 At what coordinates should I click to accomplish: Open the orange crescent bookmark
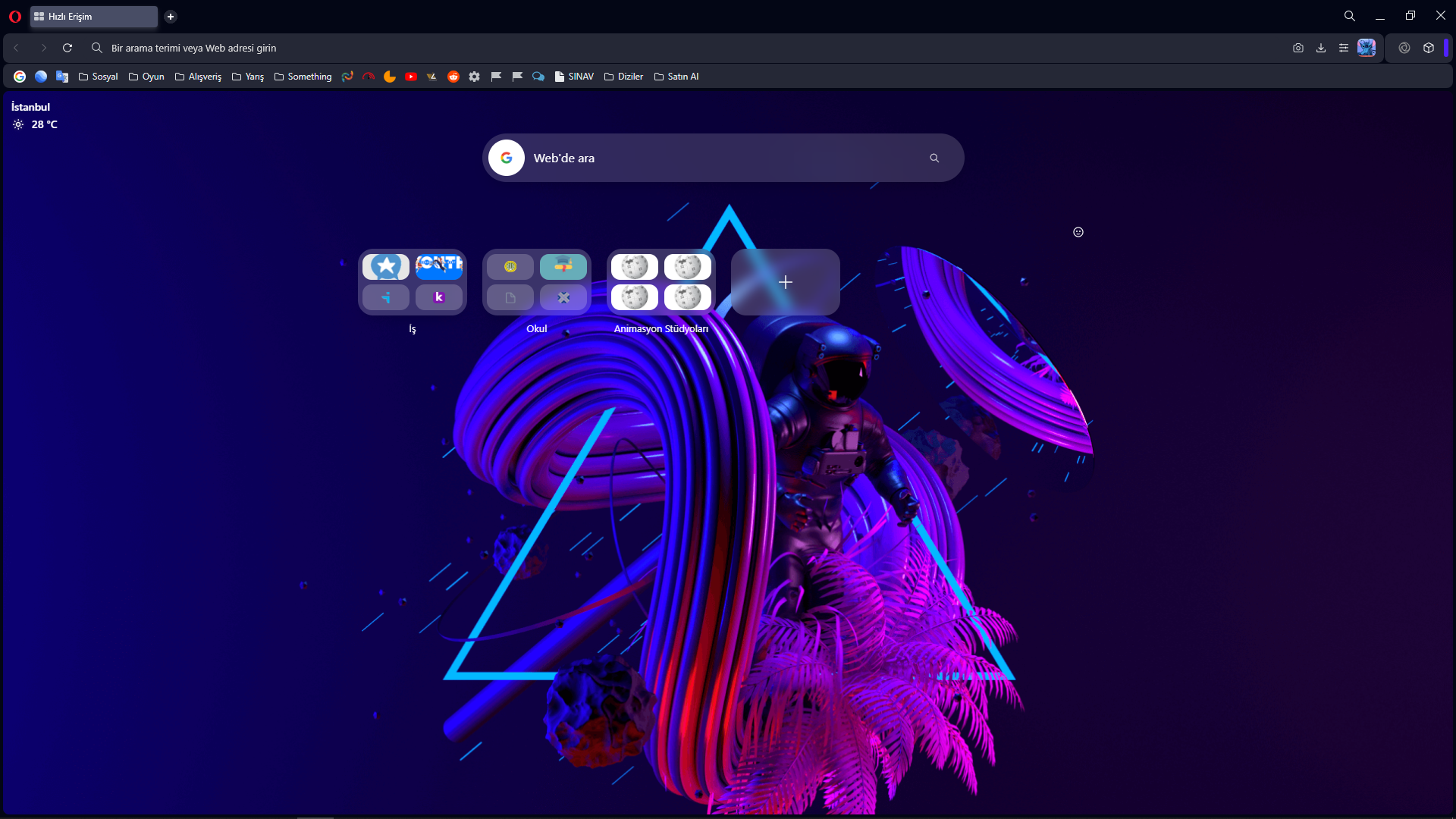pyautogui.click(x=390, y=77)
